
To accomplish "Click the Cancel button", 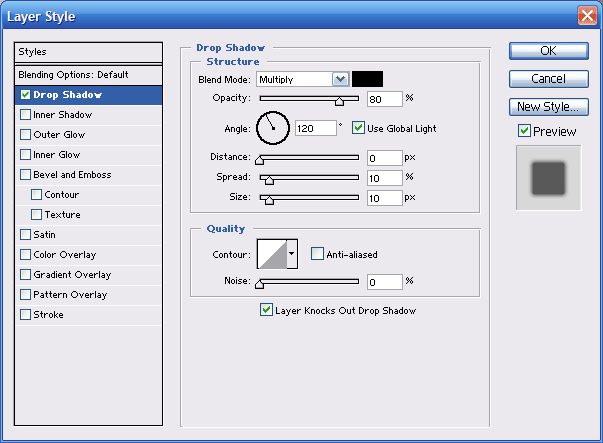I will [547, 78].
